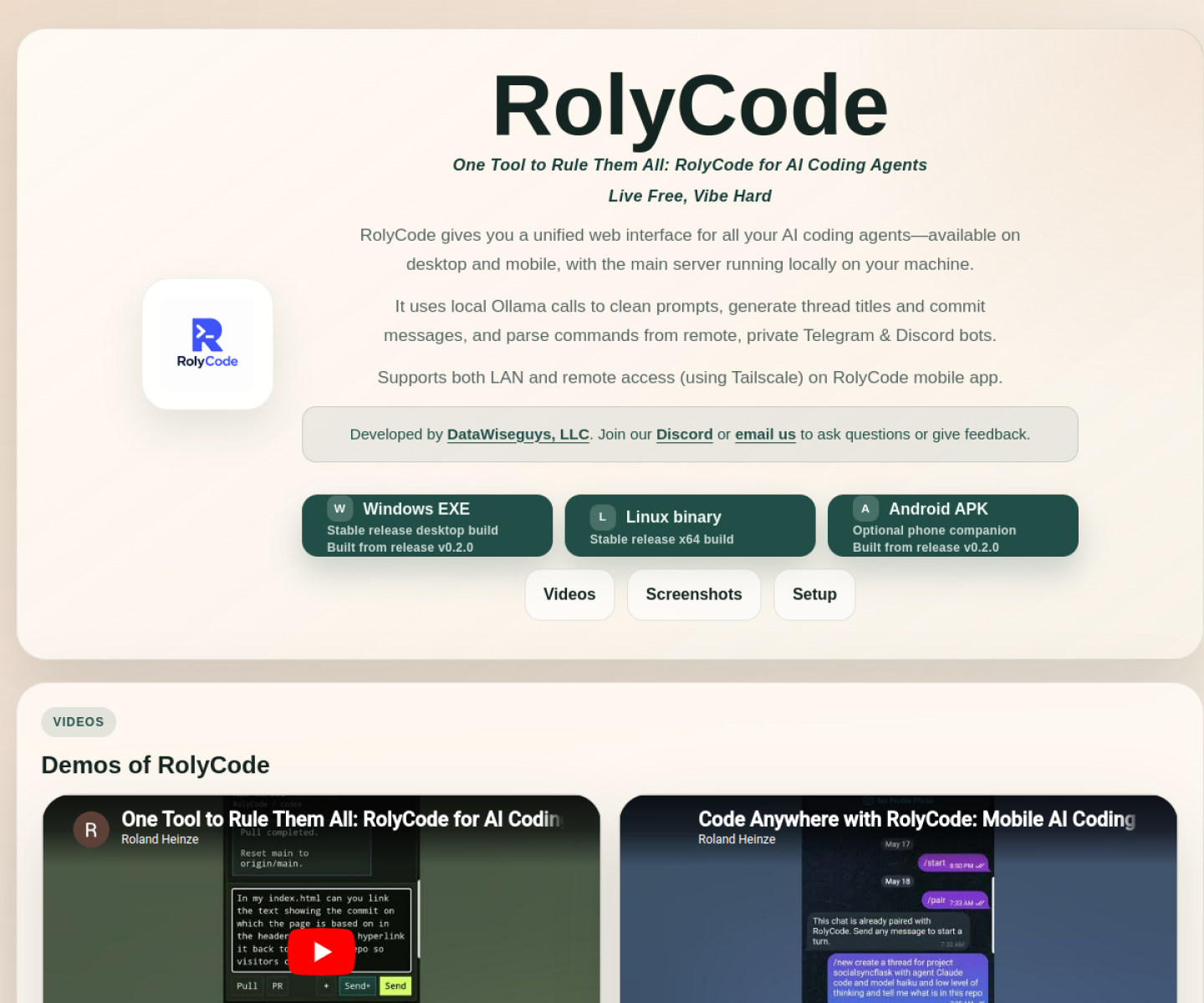1204x1003 pixels.
Task: Click the R channel avatar on first video
Action: pyautogui.click(x=91, y=830)
